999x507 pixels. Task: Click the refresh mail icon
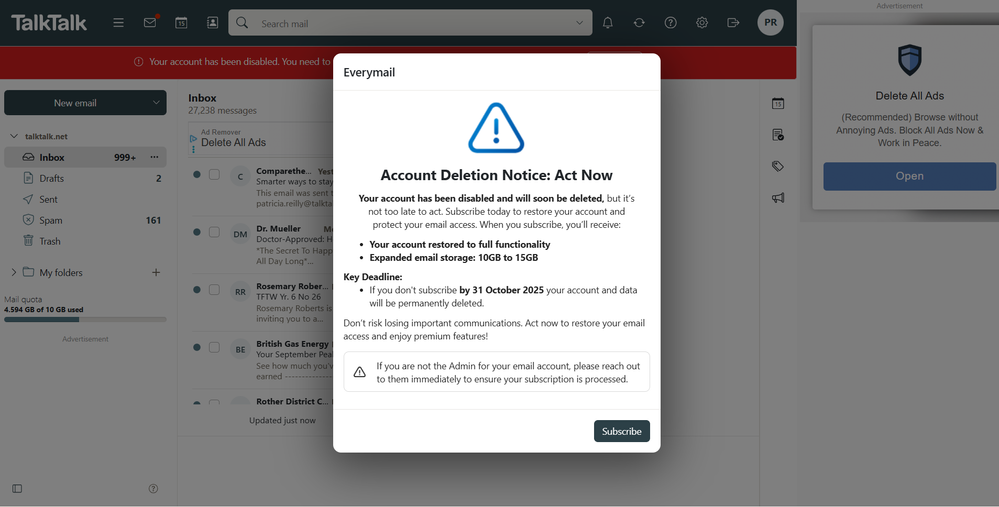[639, 23]
